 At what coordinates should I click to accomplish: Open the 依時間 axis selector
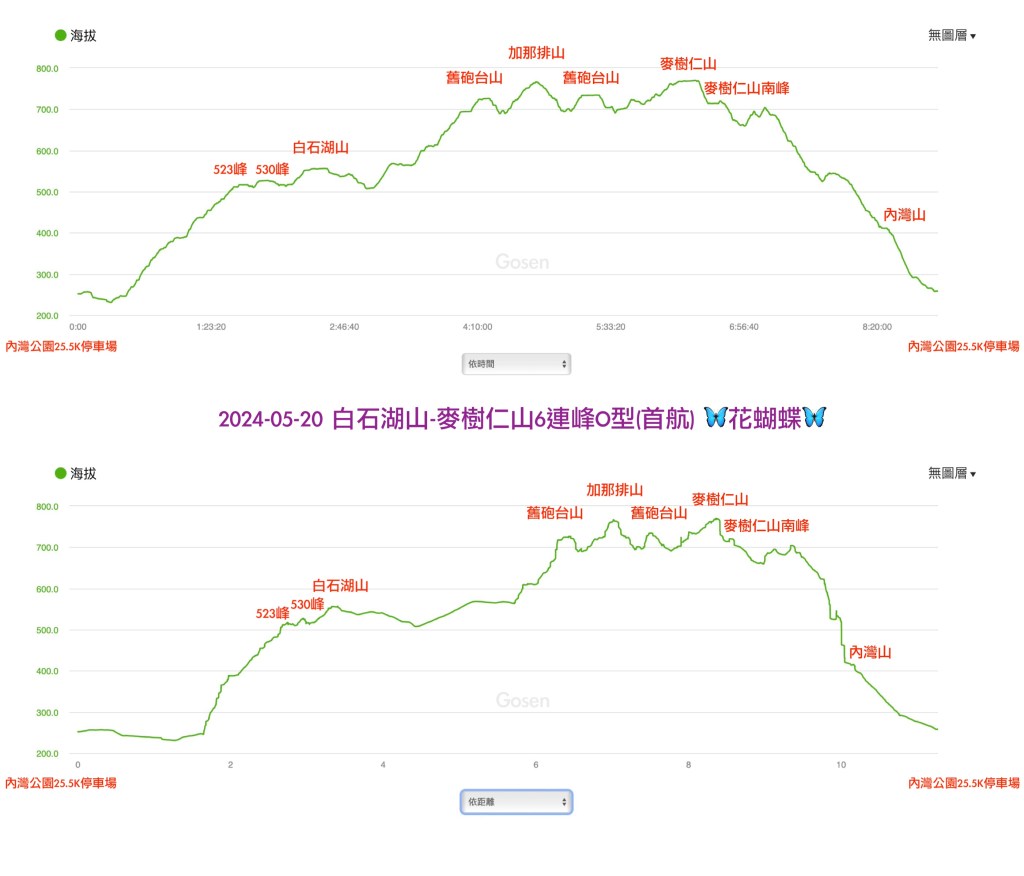click(516, 364)
